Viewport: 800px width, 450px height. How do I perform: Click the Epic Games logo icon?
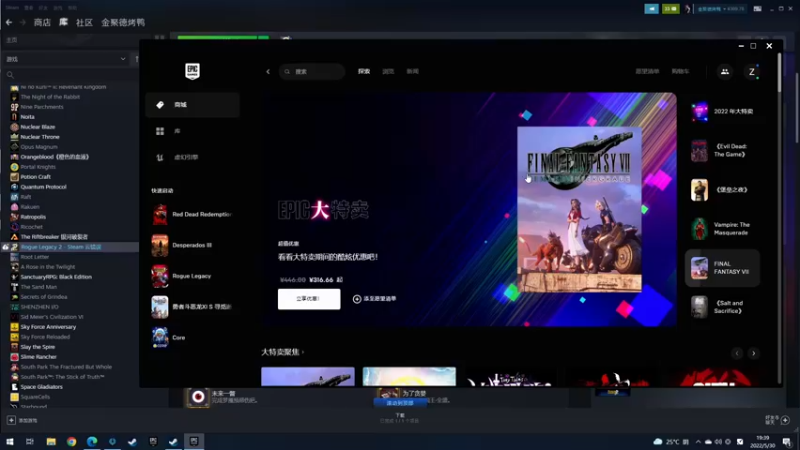192,71
